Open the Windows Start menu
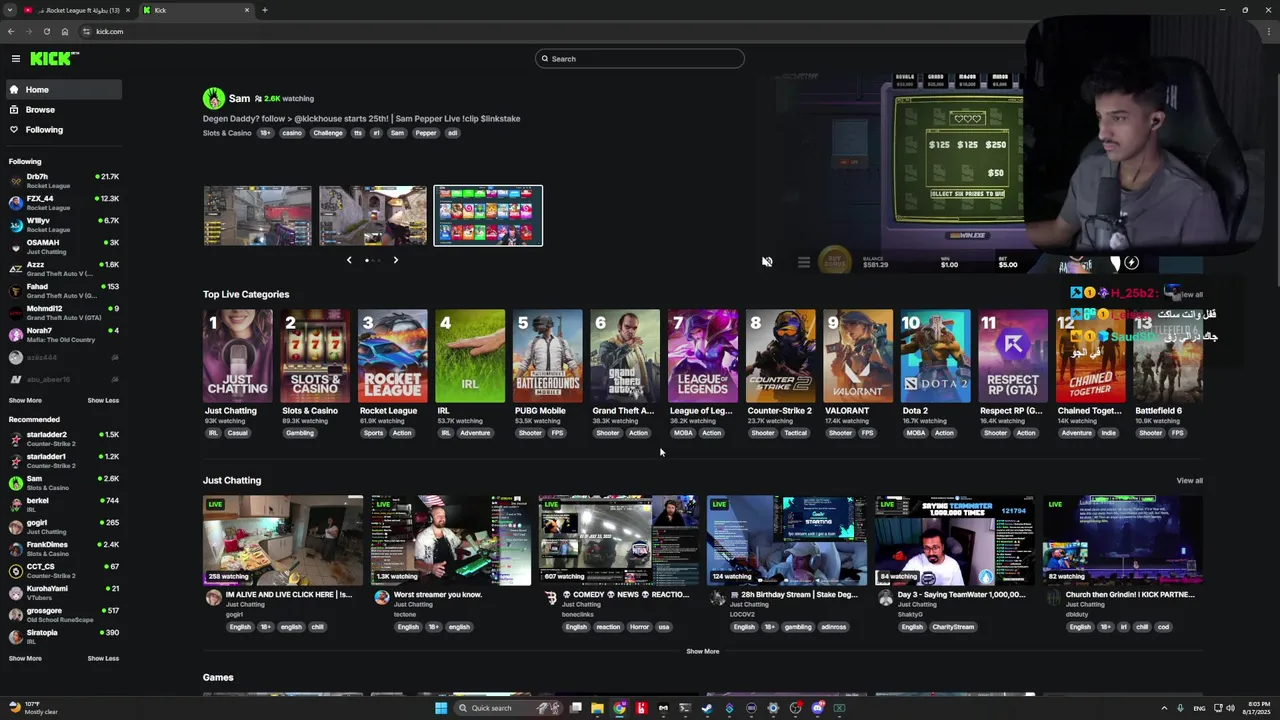The width and height of the screenshot is (1280, 720). [x=440, y=708]
